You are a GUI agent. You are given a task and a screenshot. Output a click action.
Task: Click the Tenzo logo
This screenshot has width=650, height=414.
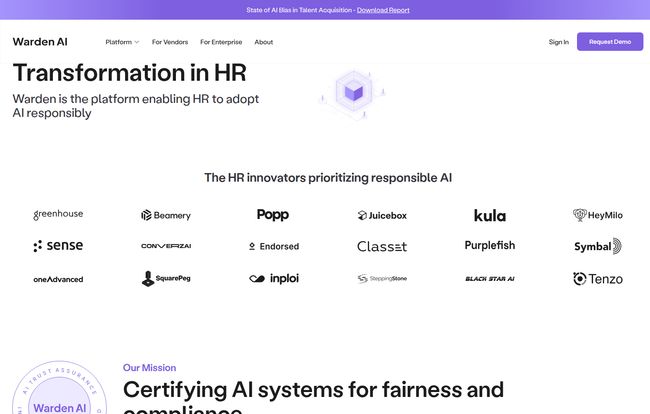tap(597, 278)
